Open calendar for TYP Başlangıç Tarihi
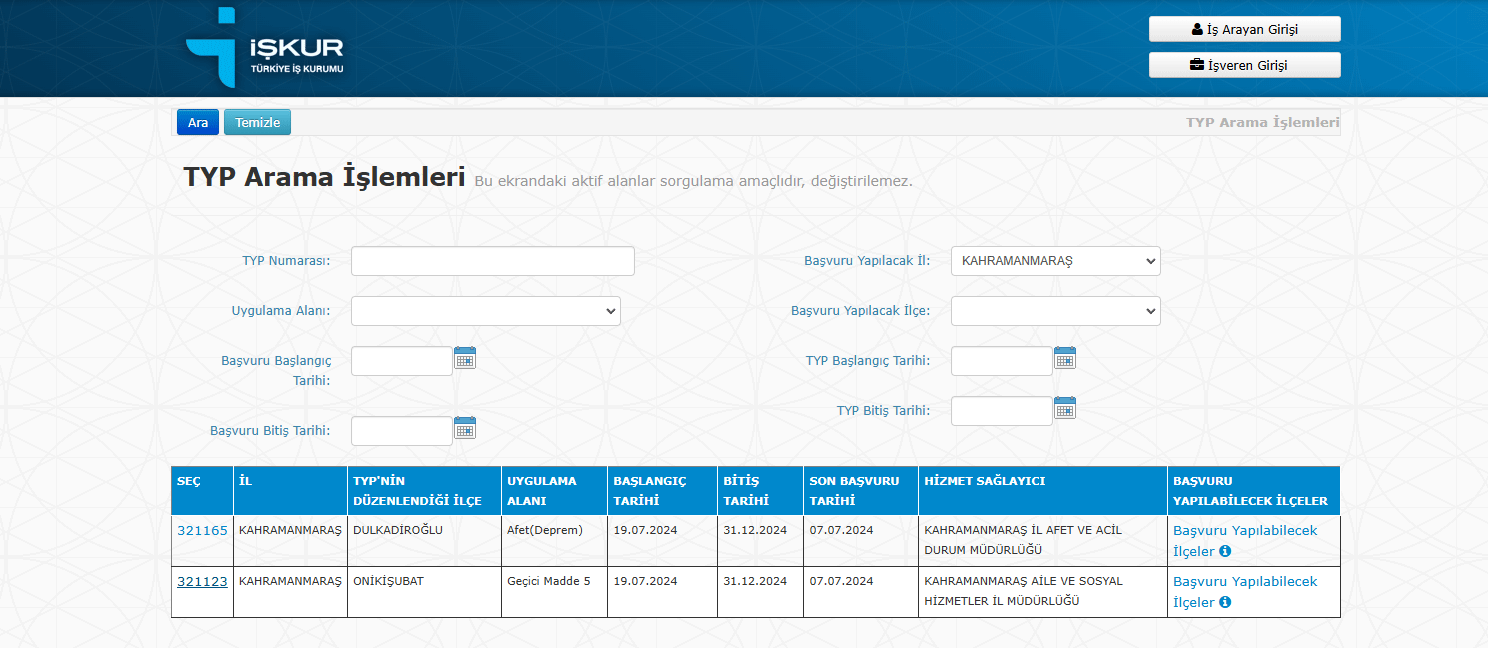This screenshot has height=648, width=1488. (x=1065, y=358)
